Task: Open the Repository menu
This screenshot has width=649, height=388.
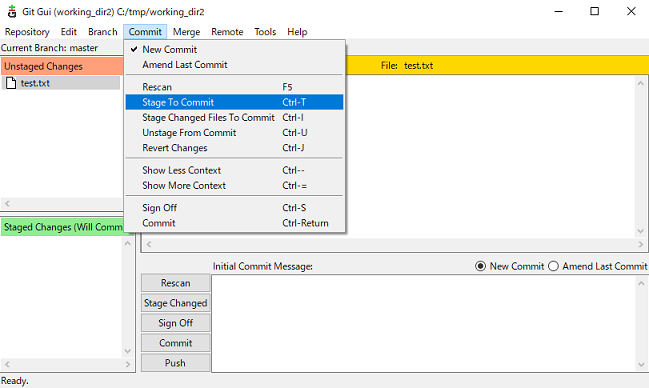Action: pos(27,32)
